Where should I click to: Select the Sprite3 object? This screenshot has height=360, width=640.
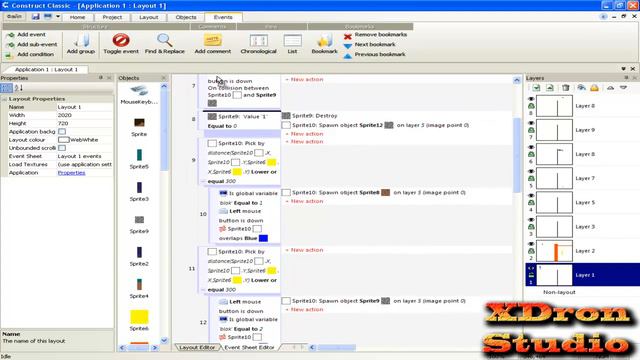[x=139, y=191]
